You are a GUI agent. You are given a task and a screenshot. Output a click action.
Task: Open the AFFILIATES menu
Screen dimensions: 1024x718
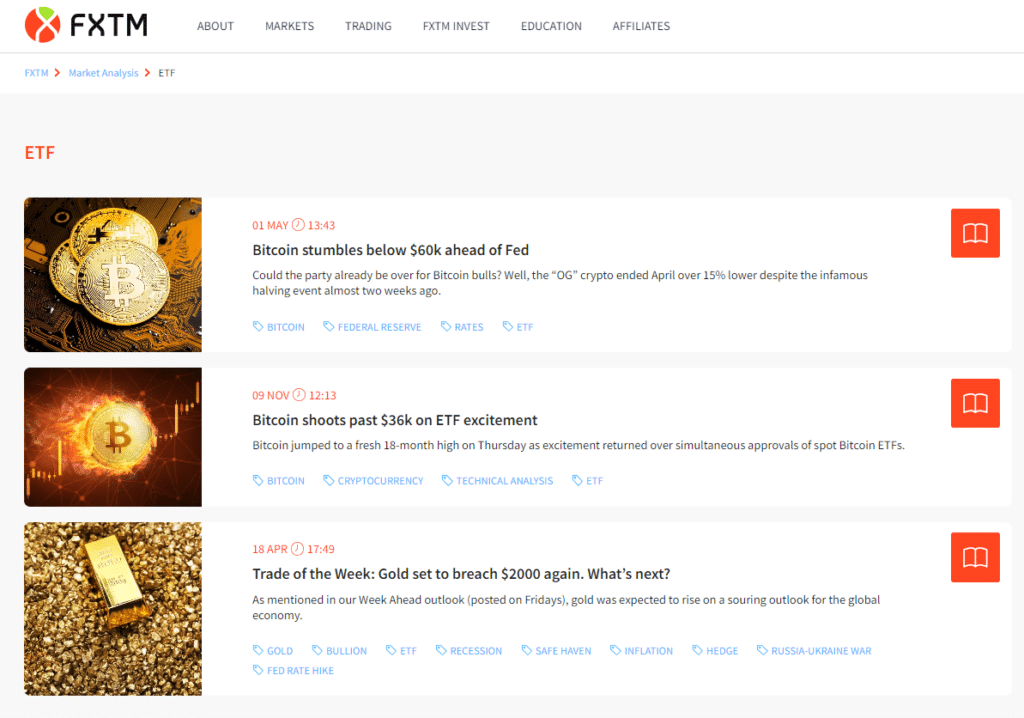point(641,26)
